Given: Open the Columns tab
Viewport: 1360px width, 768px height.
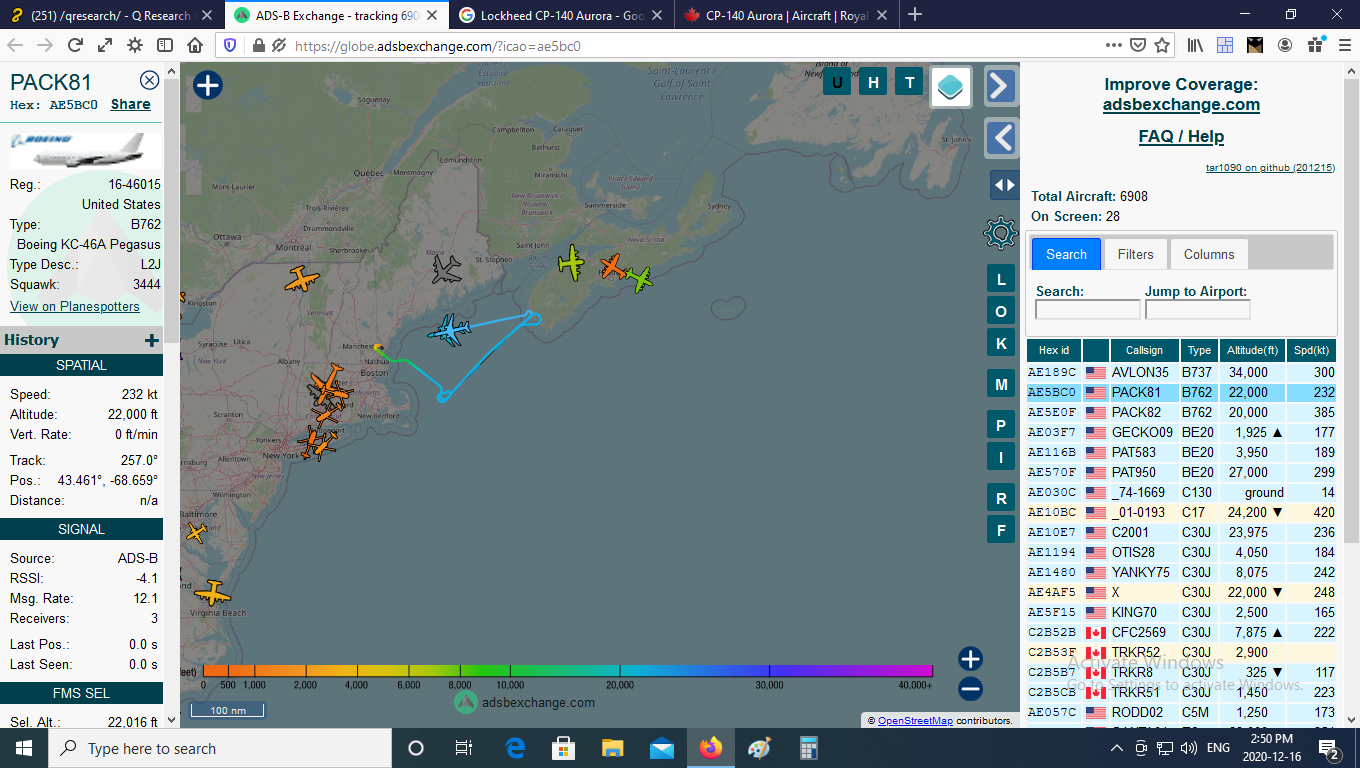Looking at the screenshot, I should click(x=1208, y=254).
